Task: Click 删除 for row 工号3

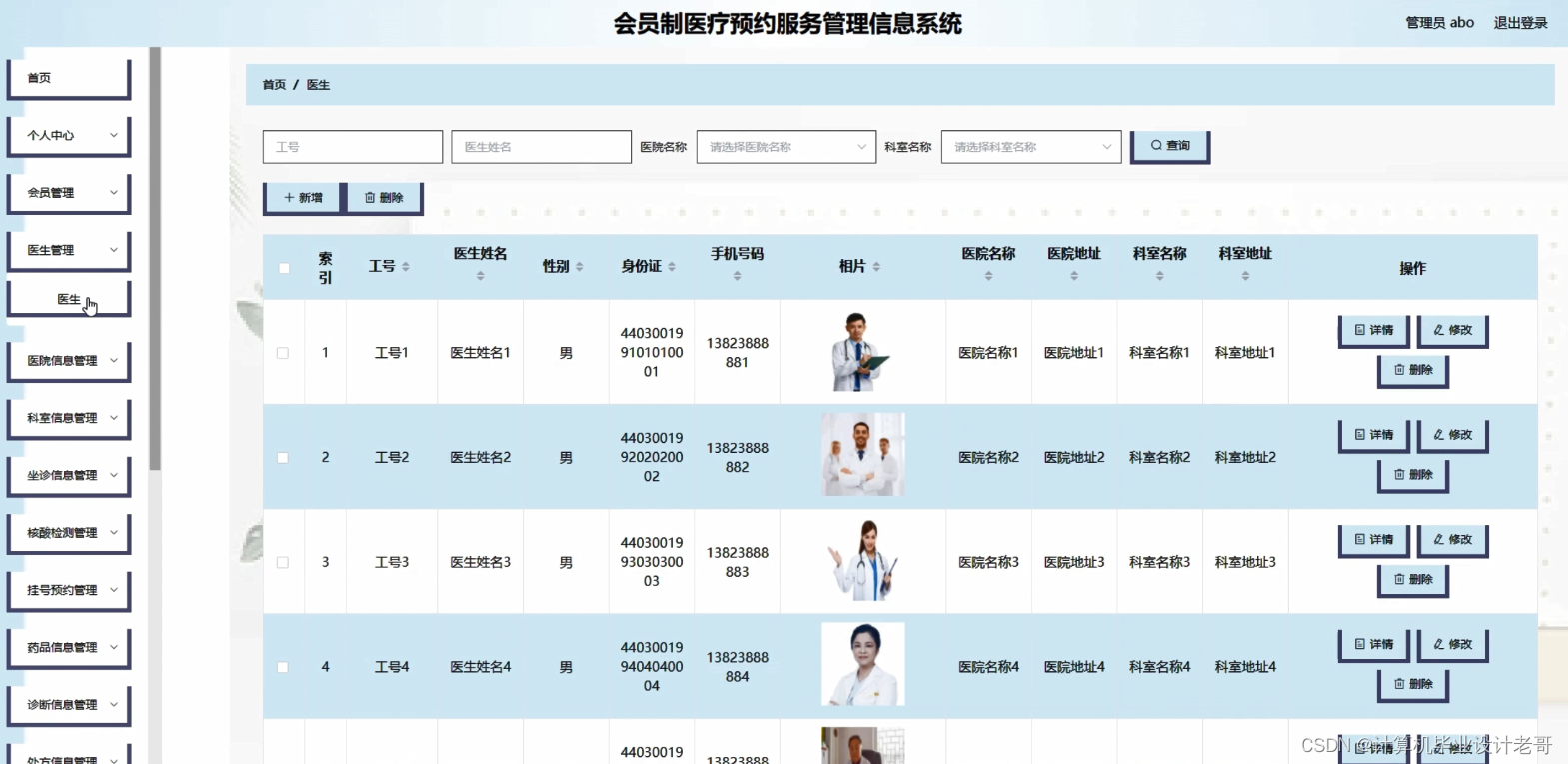Action: click(x=1413, y=579)
